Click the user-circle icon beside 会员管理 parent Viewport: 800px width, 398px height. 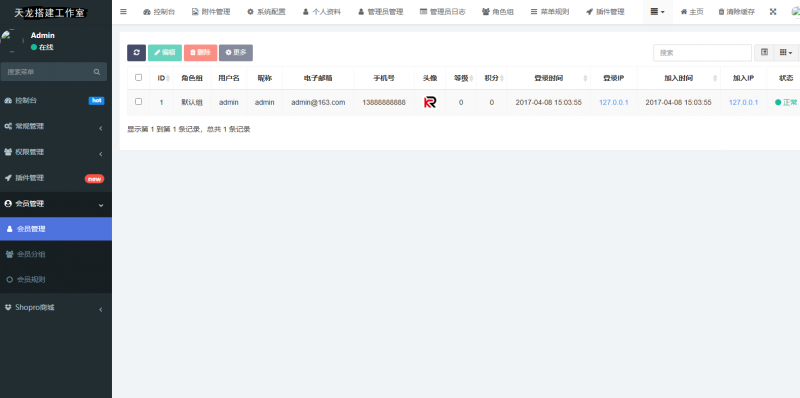tap(8, 204)
